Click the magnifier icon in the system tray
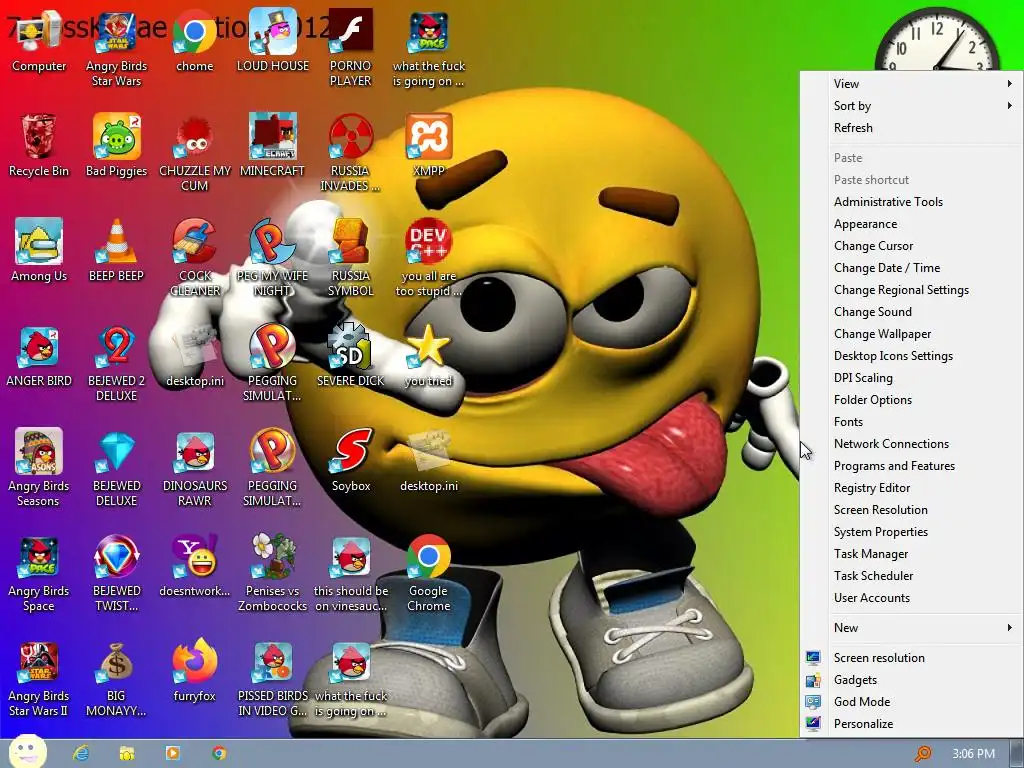 pyautogui.click(x=922, y=754)
